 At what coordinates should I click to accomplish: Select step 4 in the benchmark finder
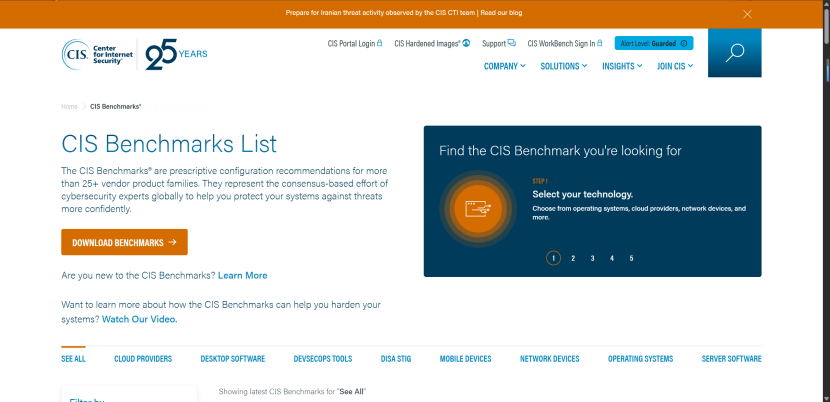[x=612, y=258]
